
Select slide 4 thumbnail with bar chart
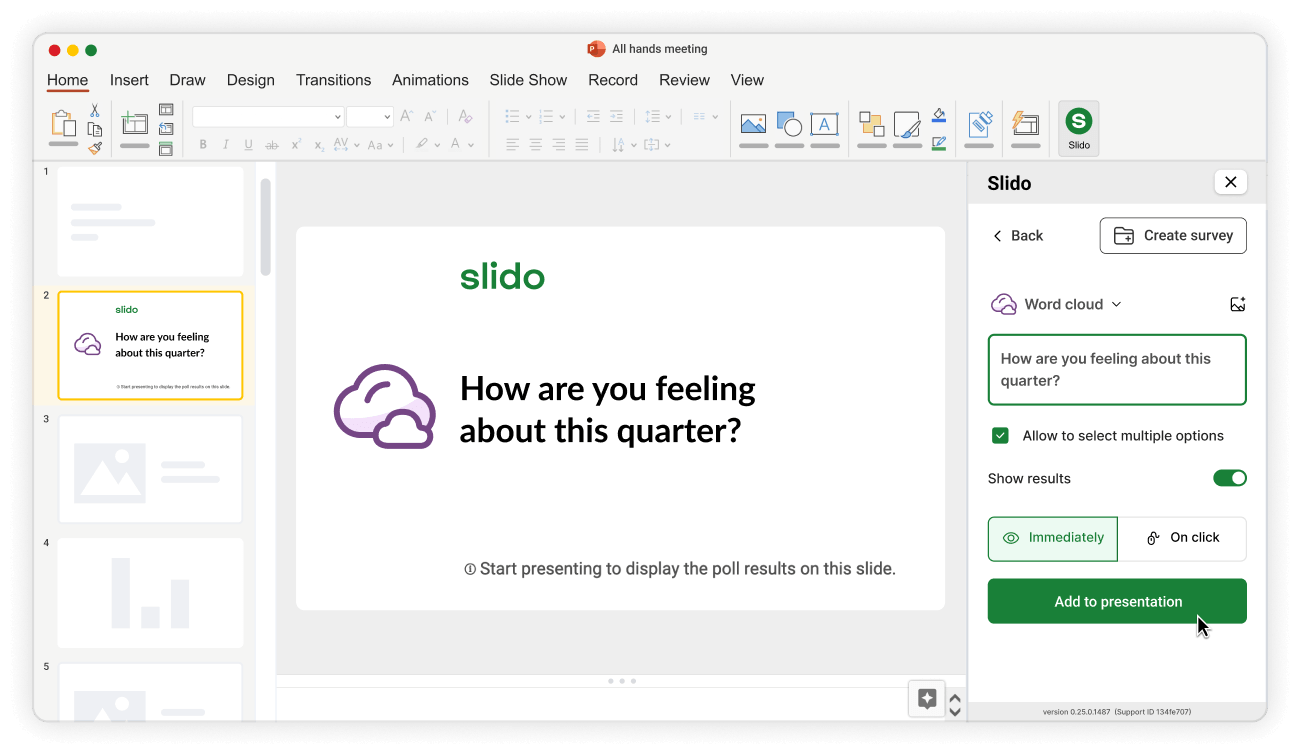click(150, 593)
